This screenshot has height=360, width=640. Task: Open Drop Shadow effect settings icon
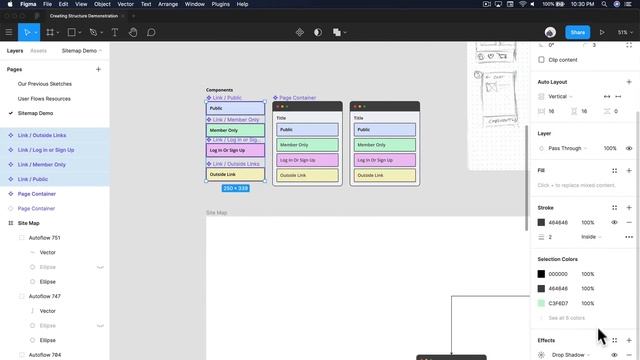(541, 355)
